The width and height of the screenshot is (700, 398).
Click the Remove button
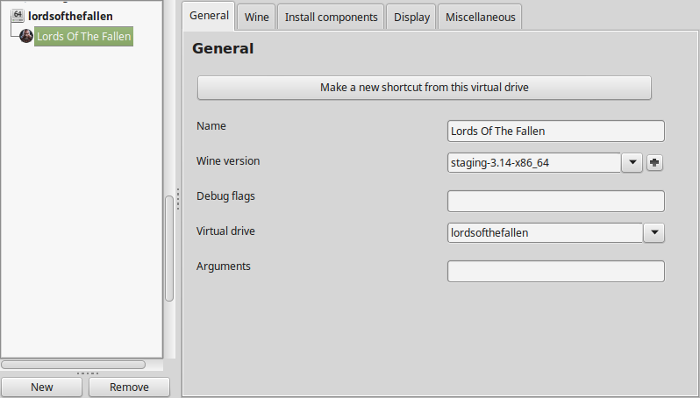pyautogui.click(x=129, y=387)
